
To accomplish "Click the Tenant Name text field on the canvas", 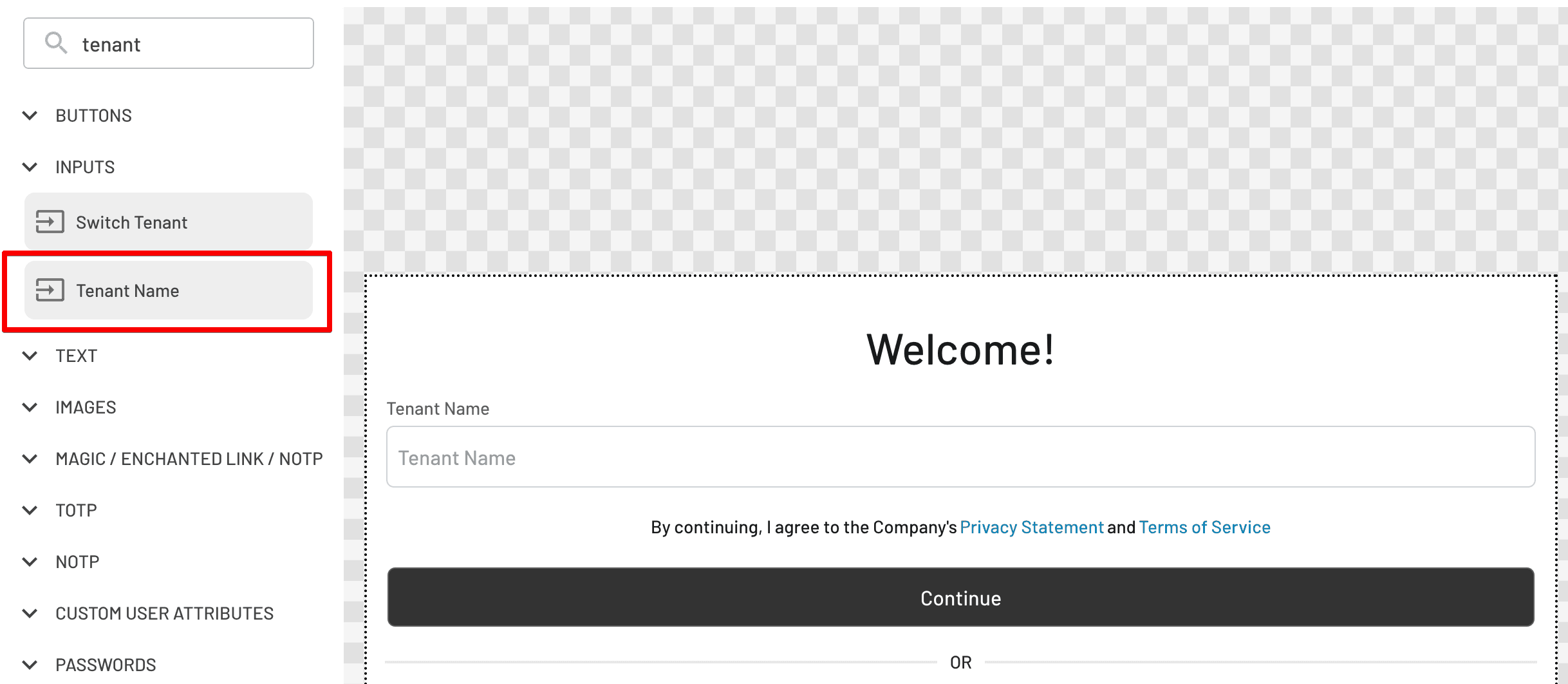I will coord(960,457).
